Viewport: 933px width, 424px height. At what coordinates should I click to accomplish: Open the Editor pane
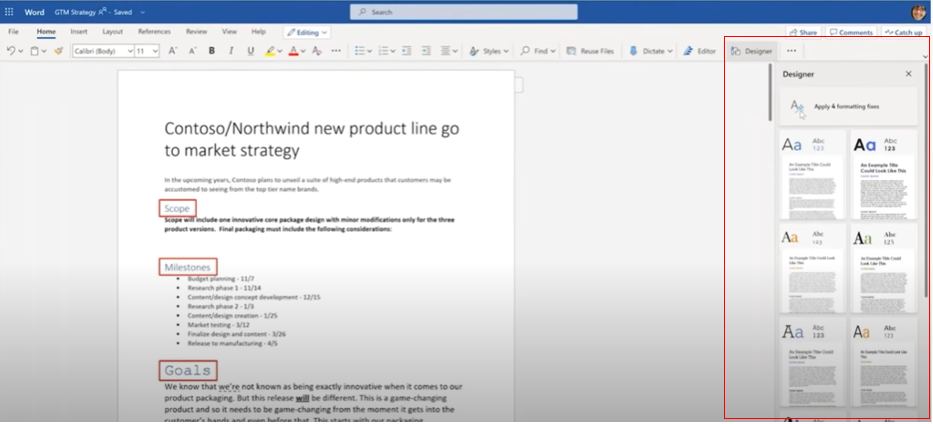pyautogui.click(x=699, y=51)
